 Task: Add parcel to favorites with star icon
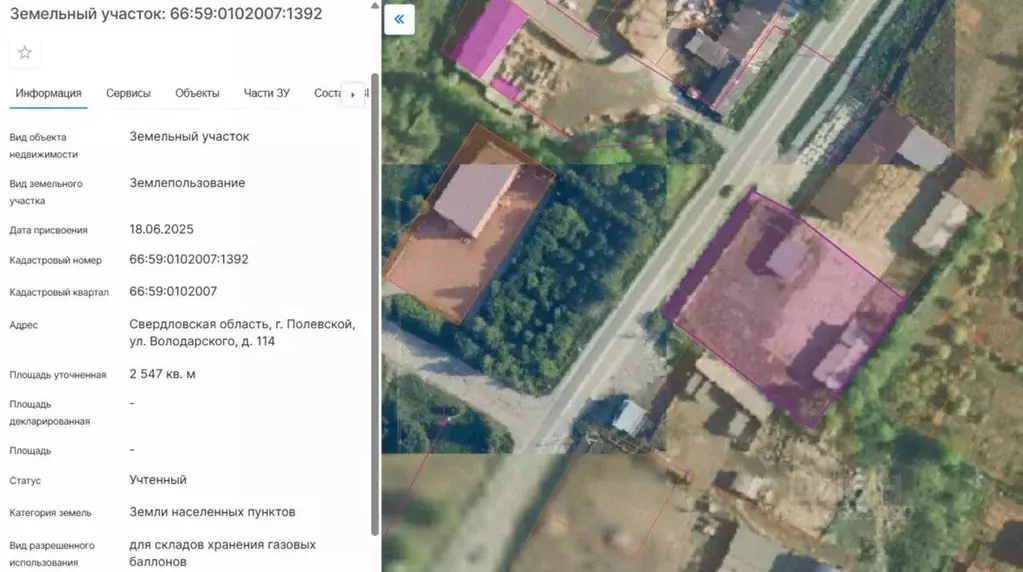tap(25, 52)
